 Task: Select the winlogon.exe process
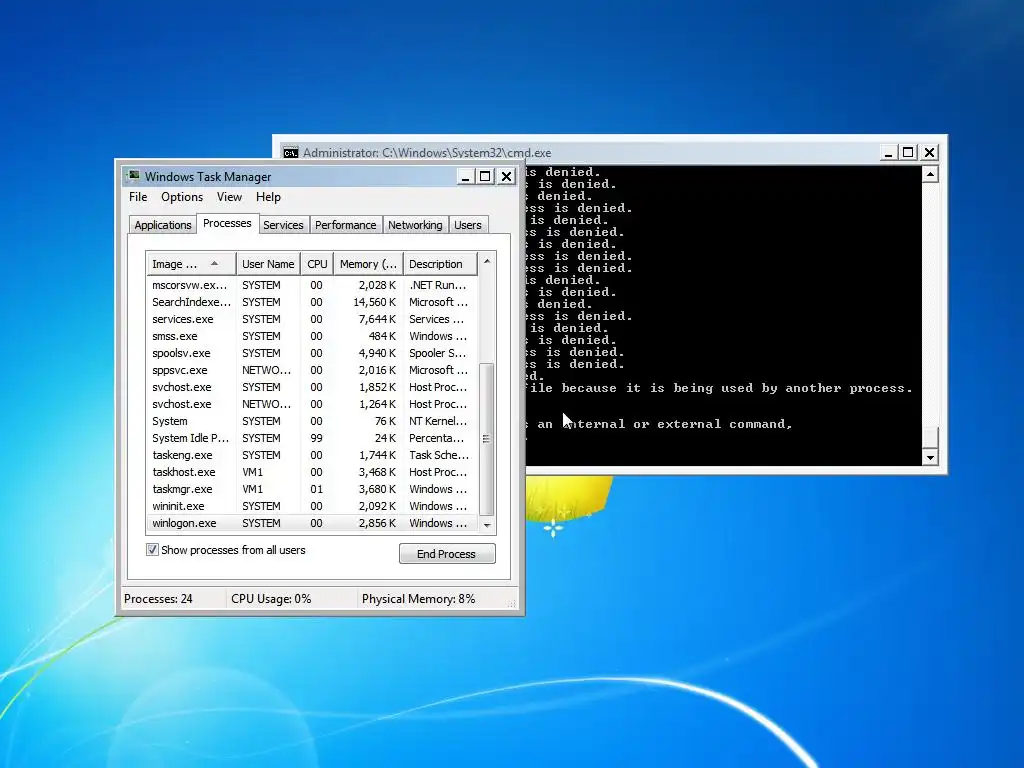pos(312,523)
